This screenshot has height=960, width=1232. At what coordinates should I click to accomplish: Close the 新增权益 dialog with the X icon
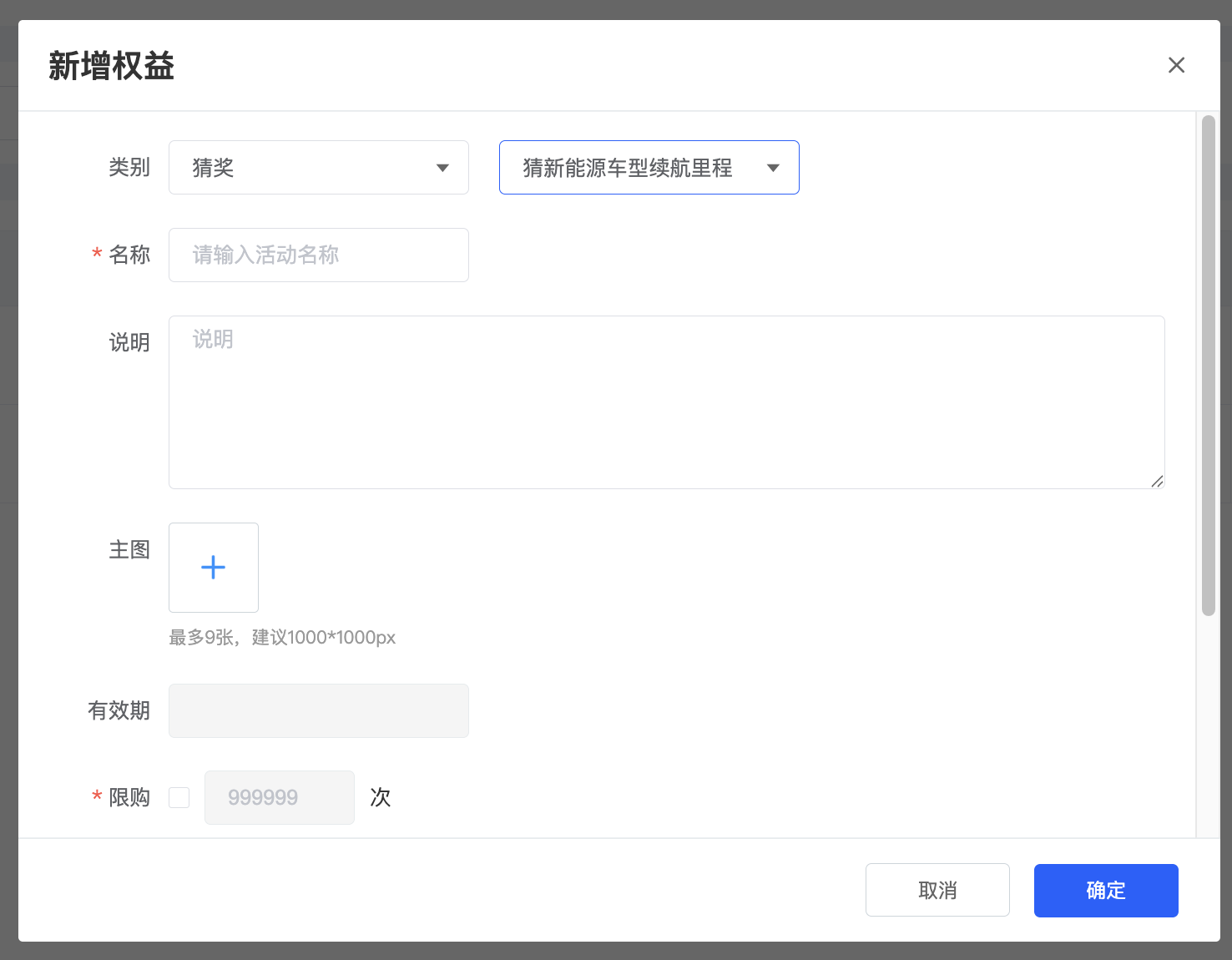1176,65
